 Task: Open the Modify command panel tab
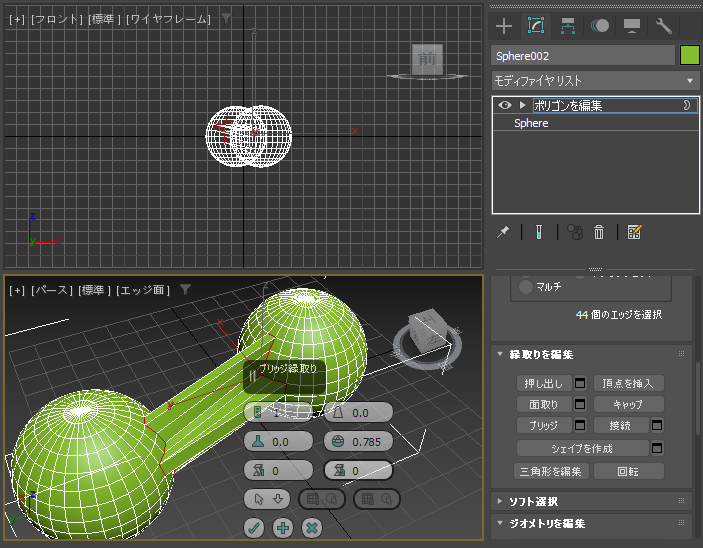coord(536,26)
